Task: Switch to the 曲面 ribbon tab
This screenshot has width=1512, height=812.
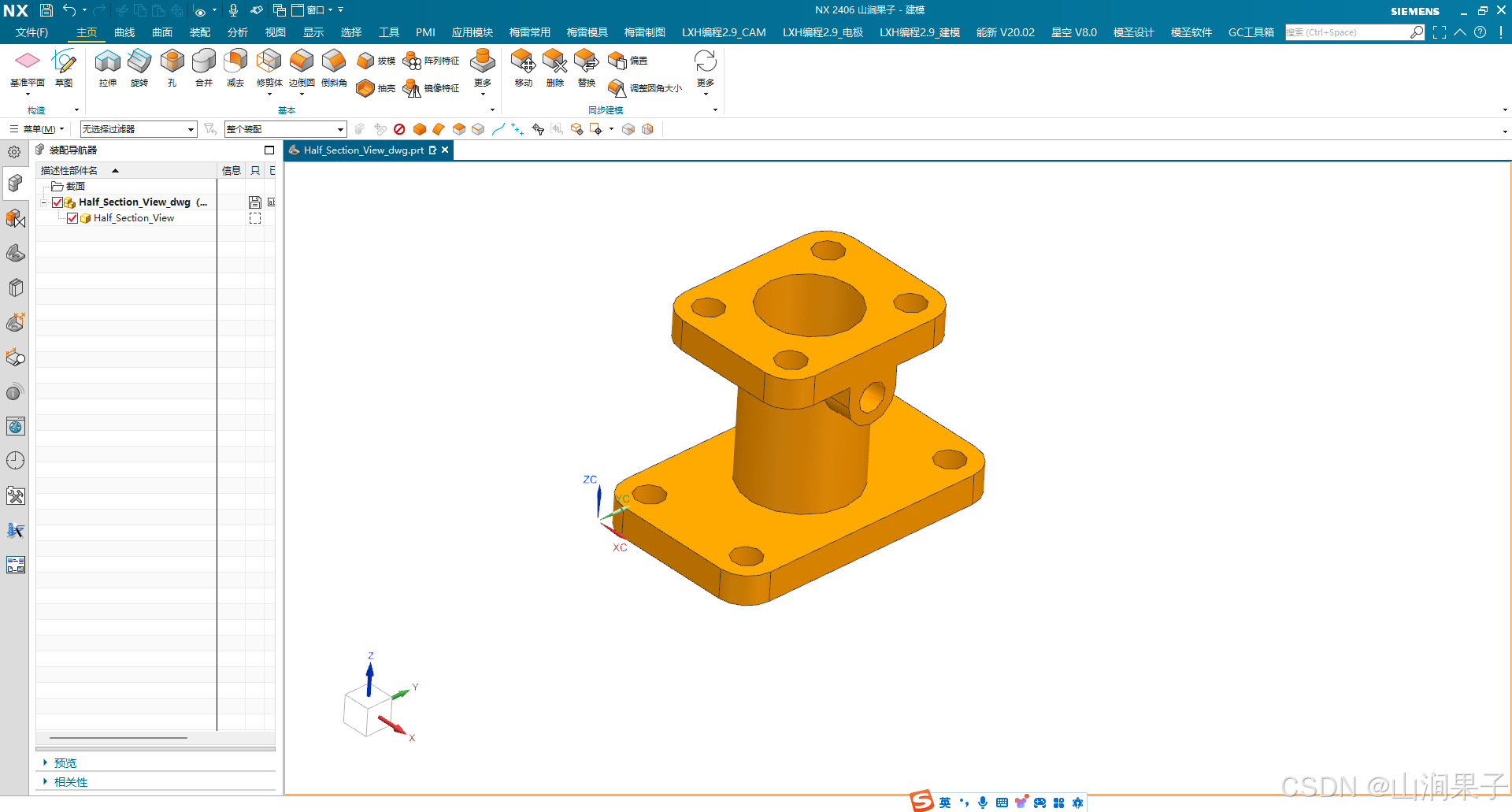Action: coord(162,32)
